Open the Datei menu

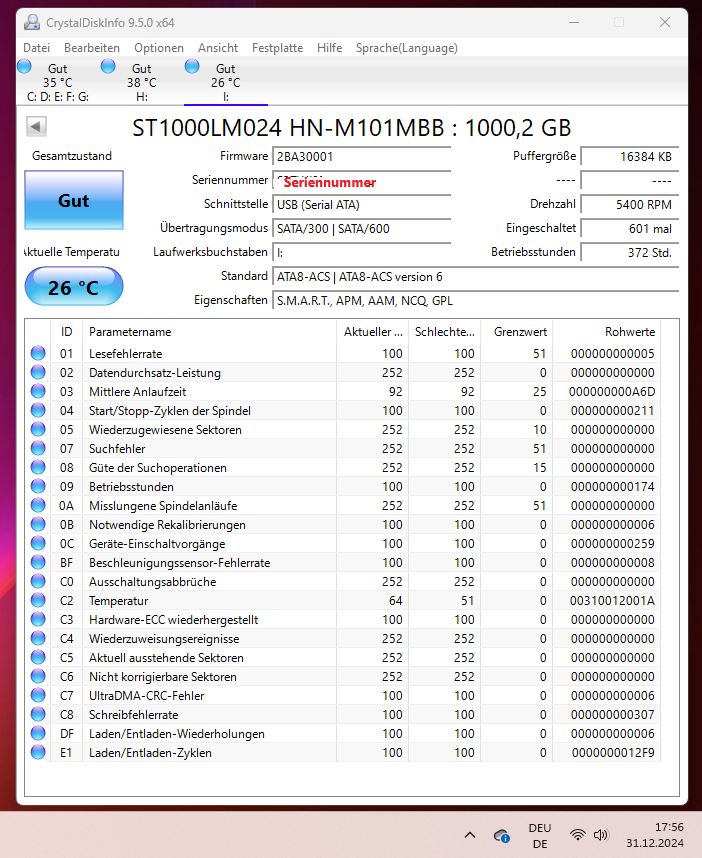(37, 48)
